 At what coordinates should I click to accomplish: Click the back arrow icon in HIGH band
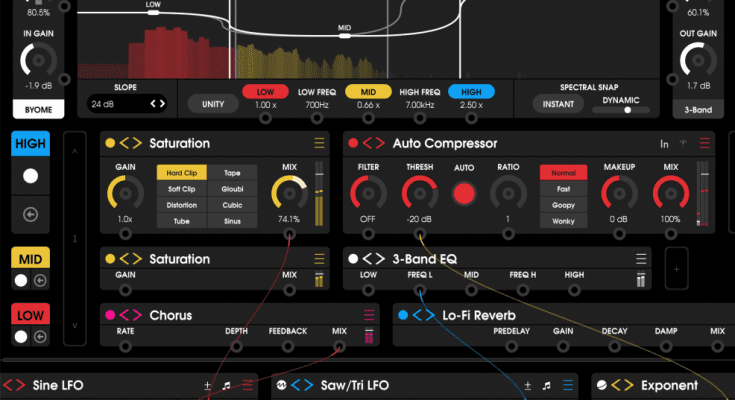(x=30, y=213)
